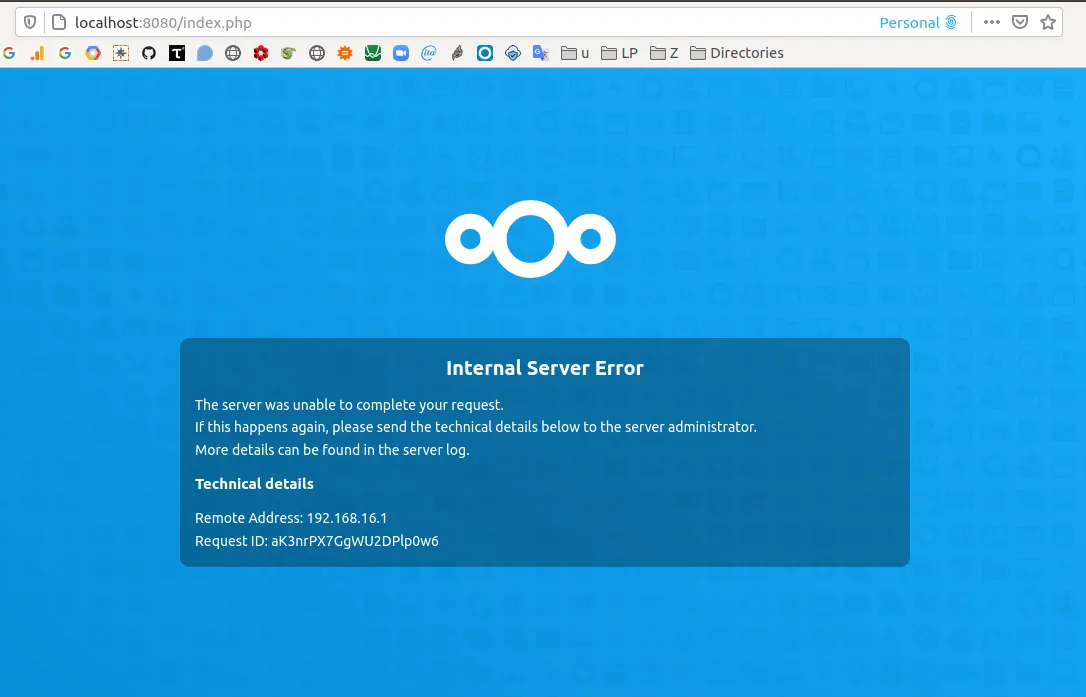1086x697 pixels.
Task: Open the globe bookmark beside the orange sun icon
Action: tap(317, 53)
